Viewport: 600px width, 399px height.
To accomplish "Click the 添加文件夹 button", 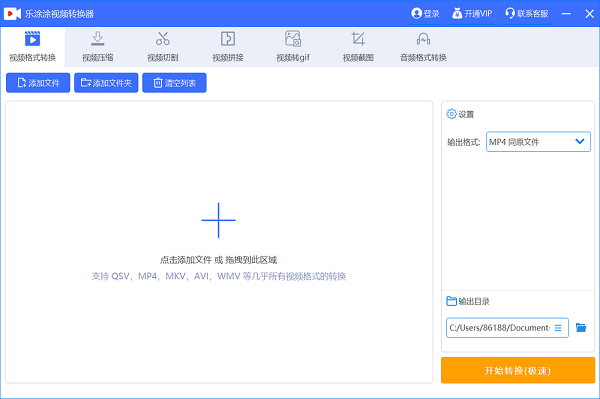I will pos(106,83).
